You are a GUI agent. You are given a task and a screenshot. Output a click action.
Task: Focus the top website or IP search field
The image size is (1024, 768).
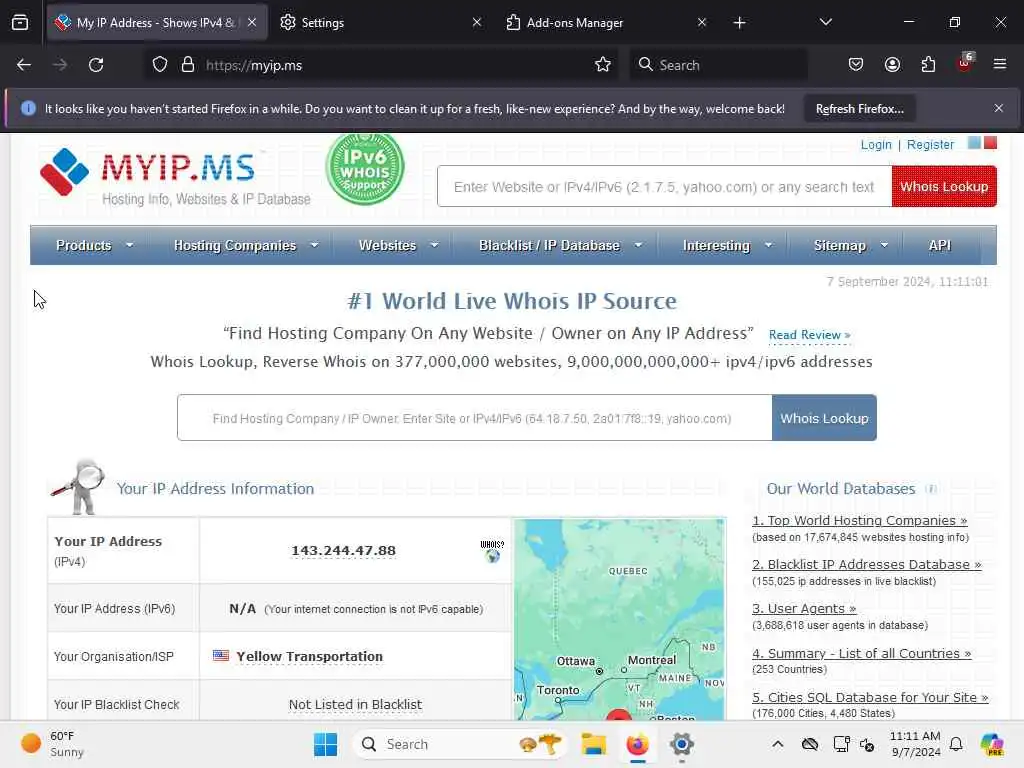[664, 187]
